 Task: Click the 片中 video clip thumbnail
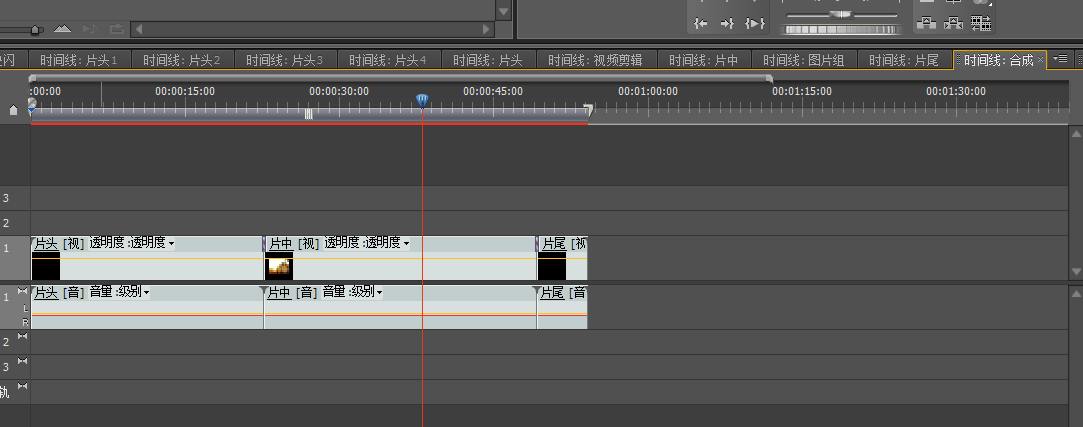279,267
